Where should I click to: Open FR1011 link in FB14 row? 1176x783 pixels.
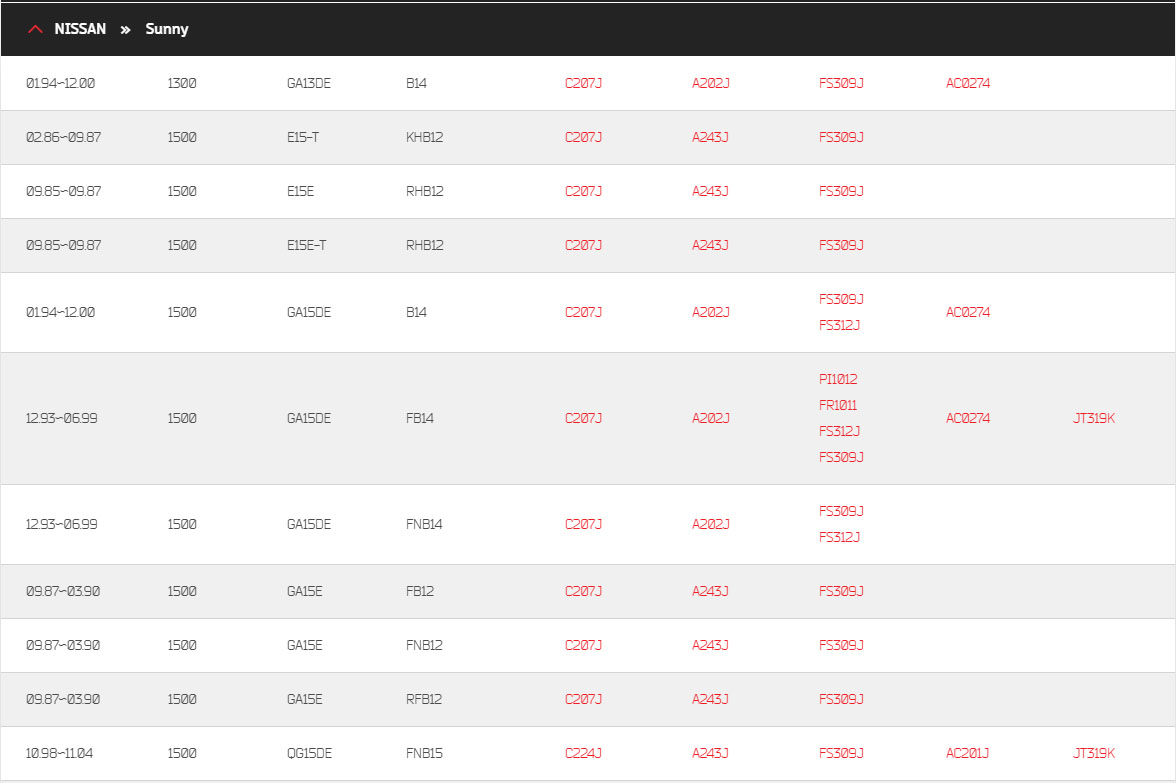tap(838, 405)
